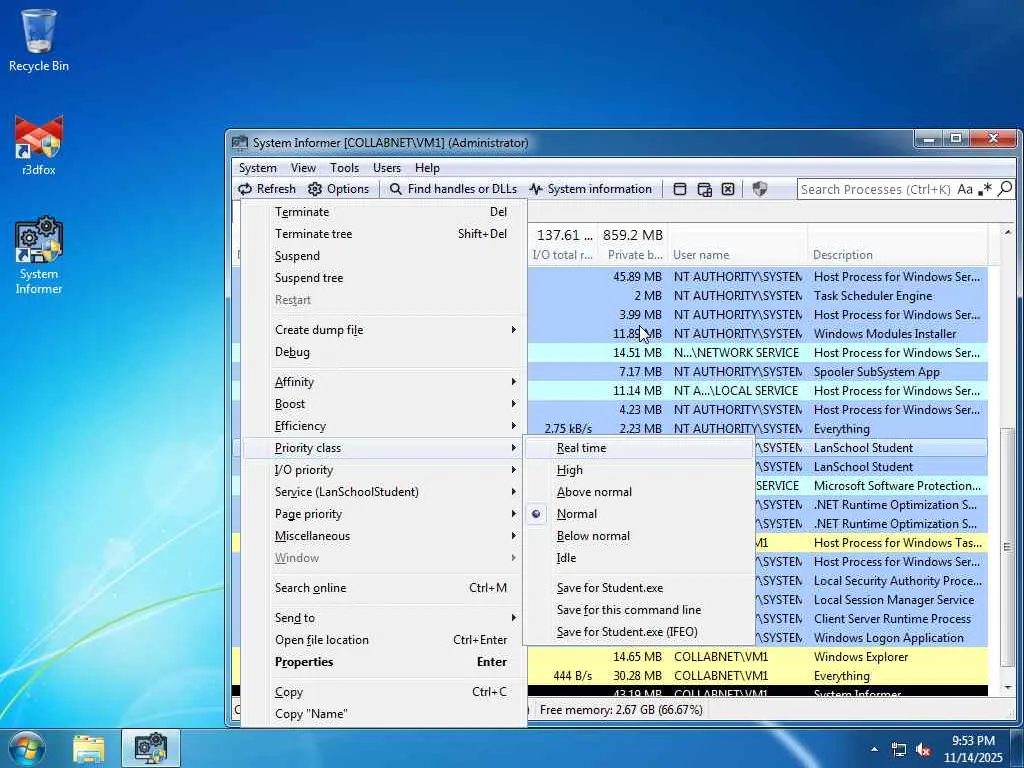Expand the Send to submenu
This screenshot has height=768, width=1024.
[384, 618]
